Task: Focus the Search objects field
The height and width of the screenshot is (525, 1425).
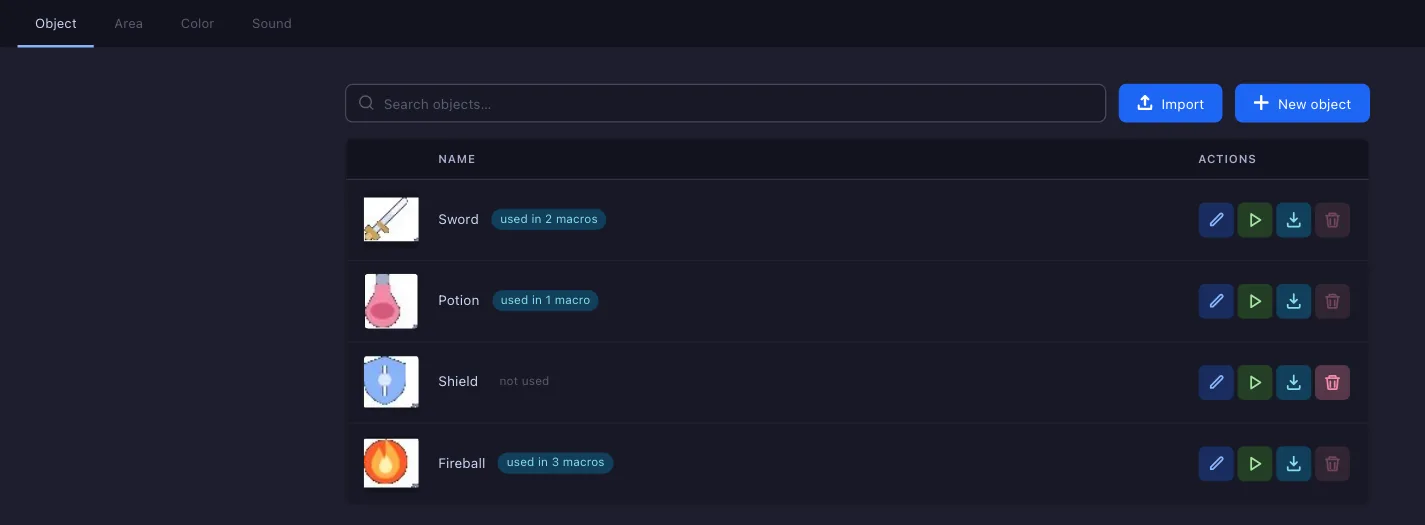Action: pos(725,103)
